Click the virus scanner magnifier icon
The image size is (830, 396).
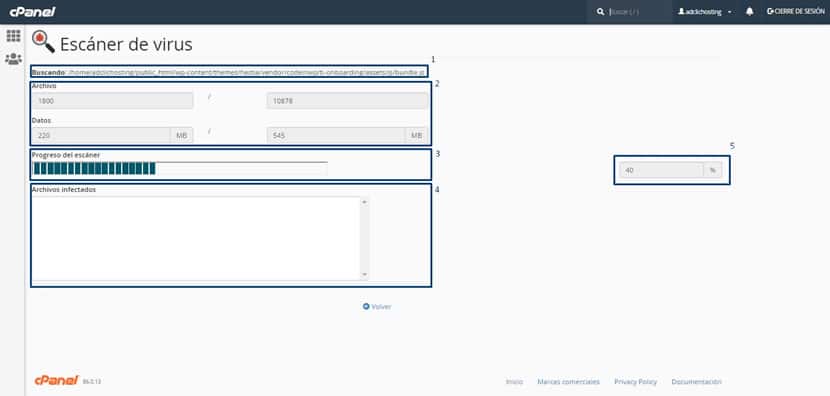(43, 42)
